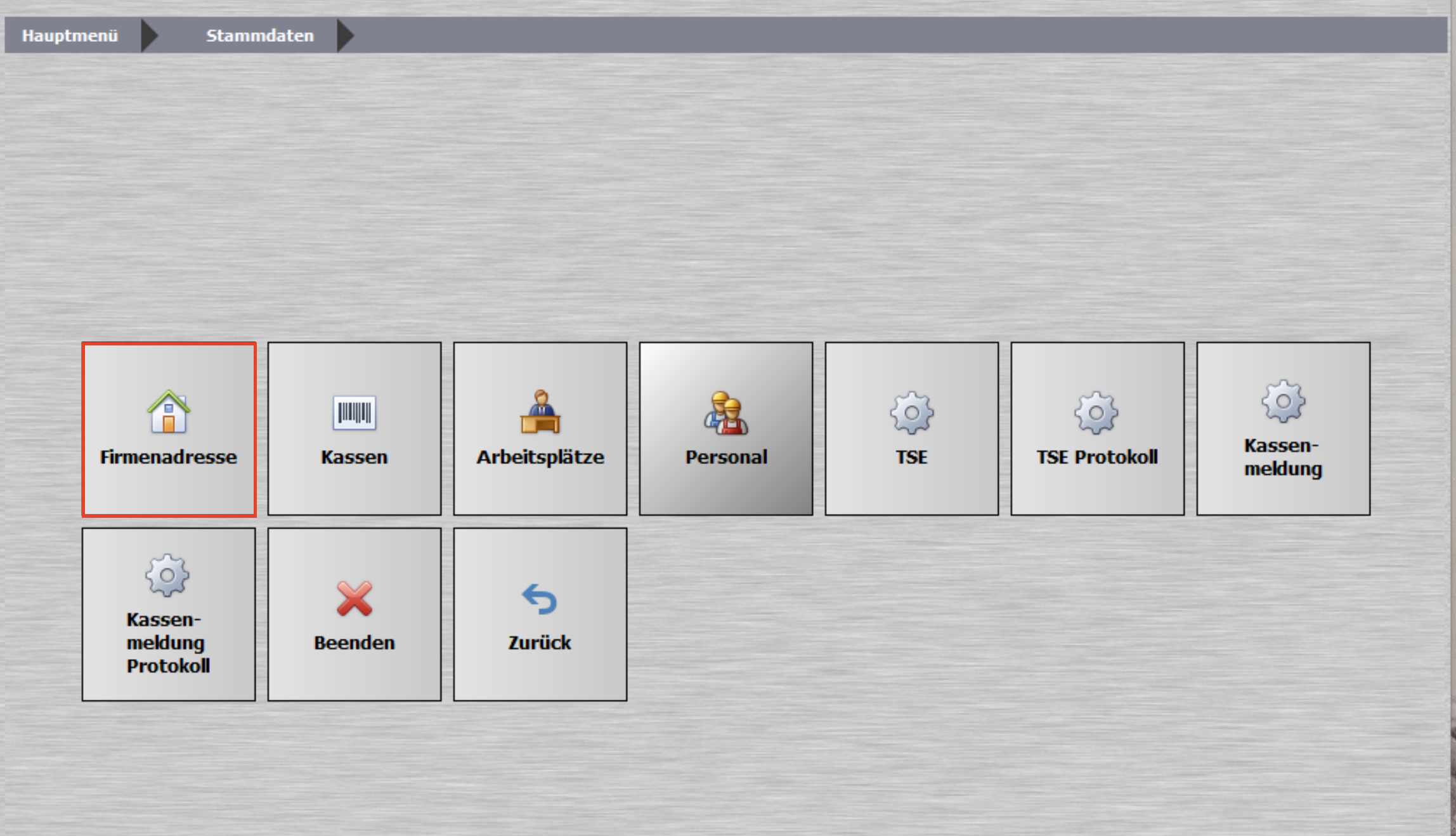Click the arrow right of Stammdaten breadcrumb
The image size is (1456, 836).
point(345,35)
